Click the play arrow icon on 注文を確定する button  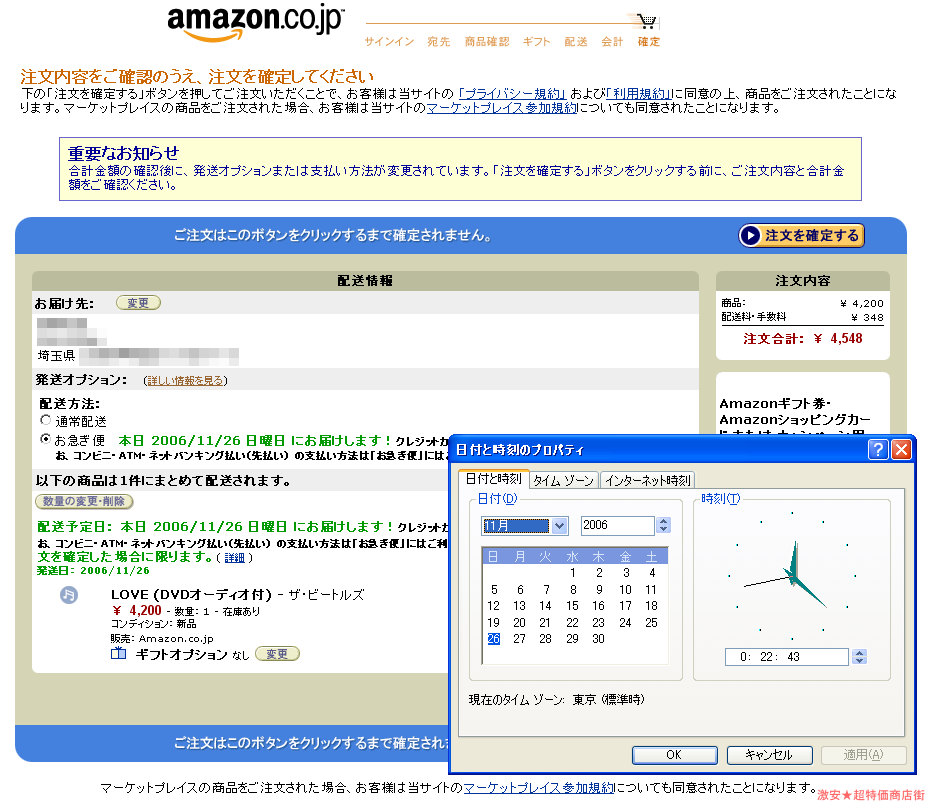750,236
